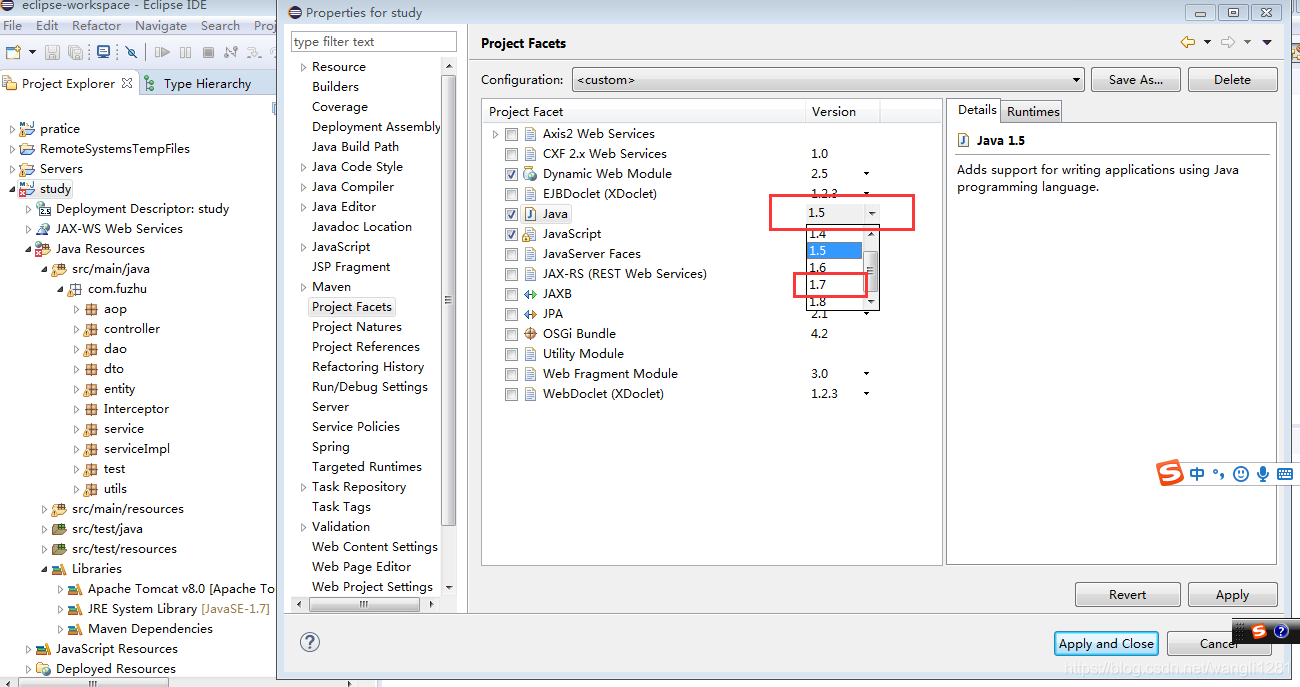Uncheck the Java facet checkbox
Viewport: 1300px width, 687px height.
512,214
